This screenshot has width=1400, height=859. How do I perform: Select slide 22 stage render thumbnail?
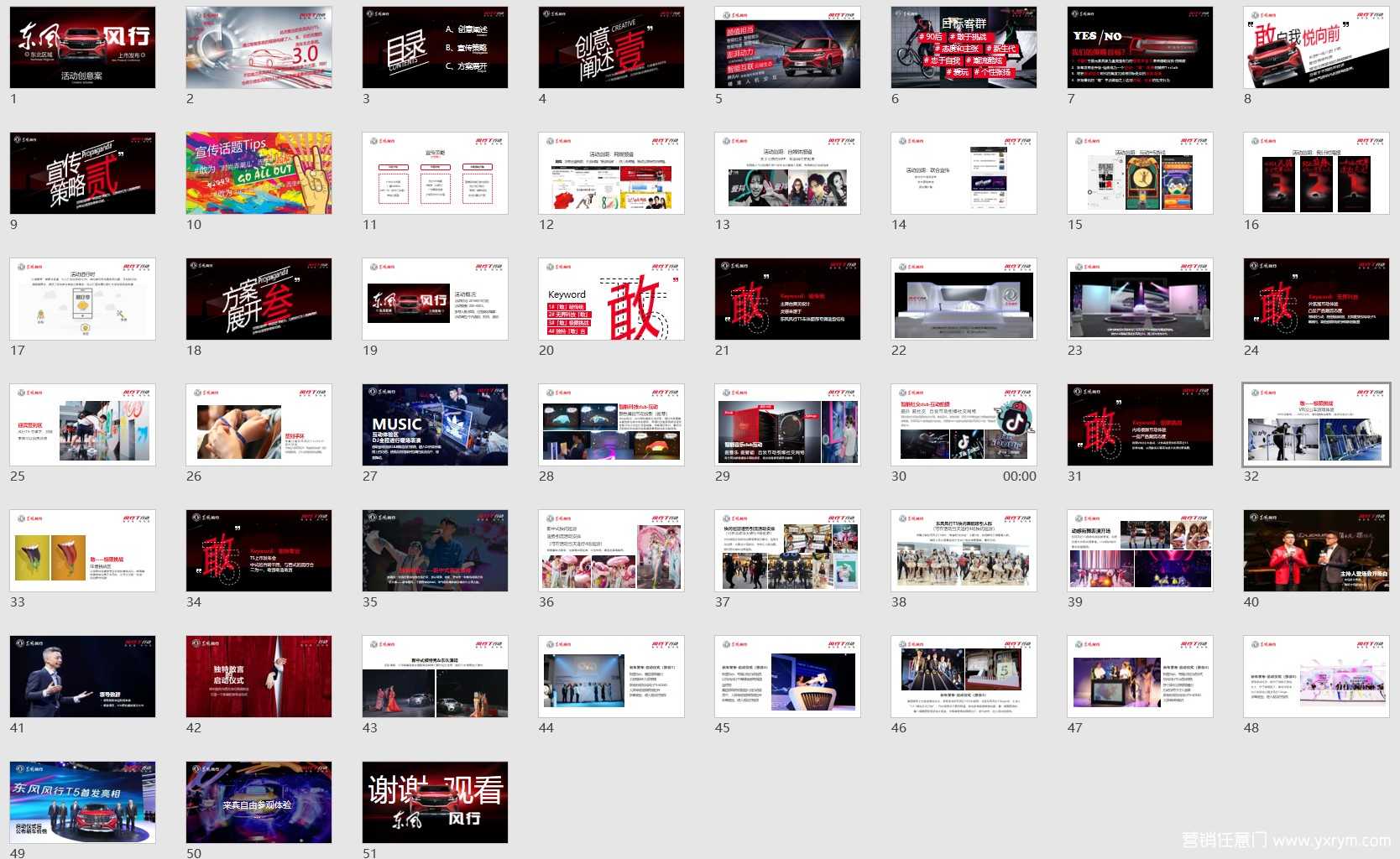click(964, 299)
